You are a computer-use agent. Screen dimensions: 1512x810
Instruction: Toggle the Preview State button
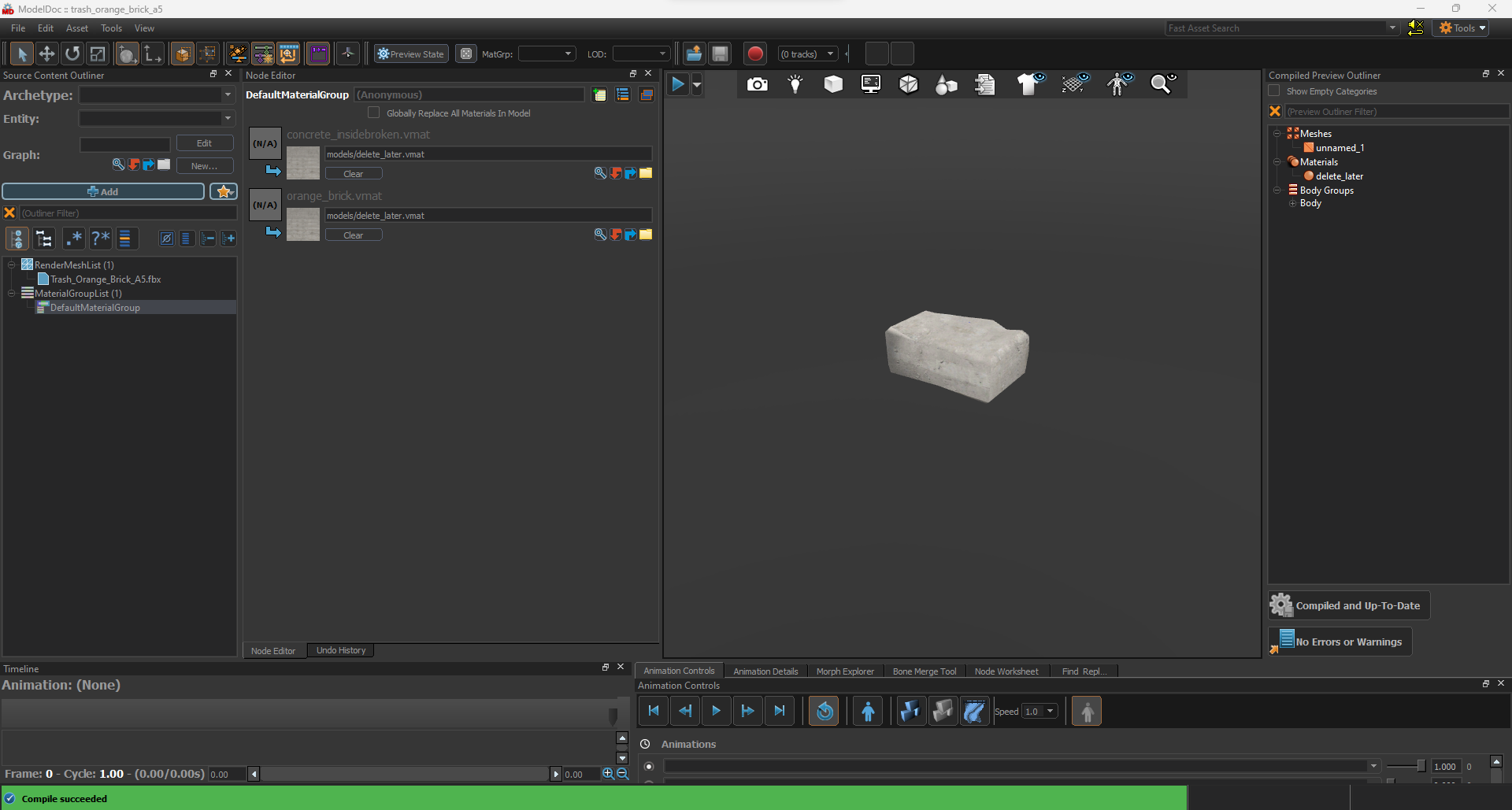pos(411,54)
